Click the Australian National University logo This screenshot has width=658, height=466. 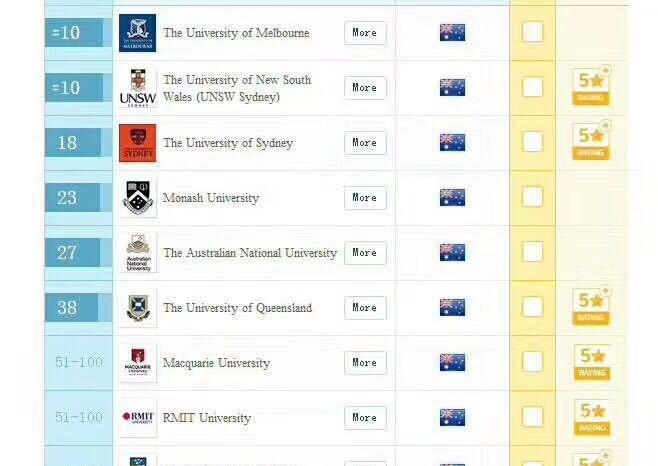tap(138, 253)
